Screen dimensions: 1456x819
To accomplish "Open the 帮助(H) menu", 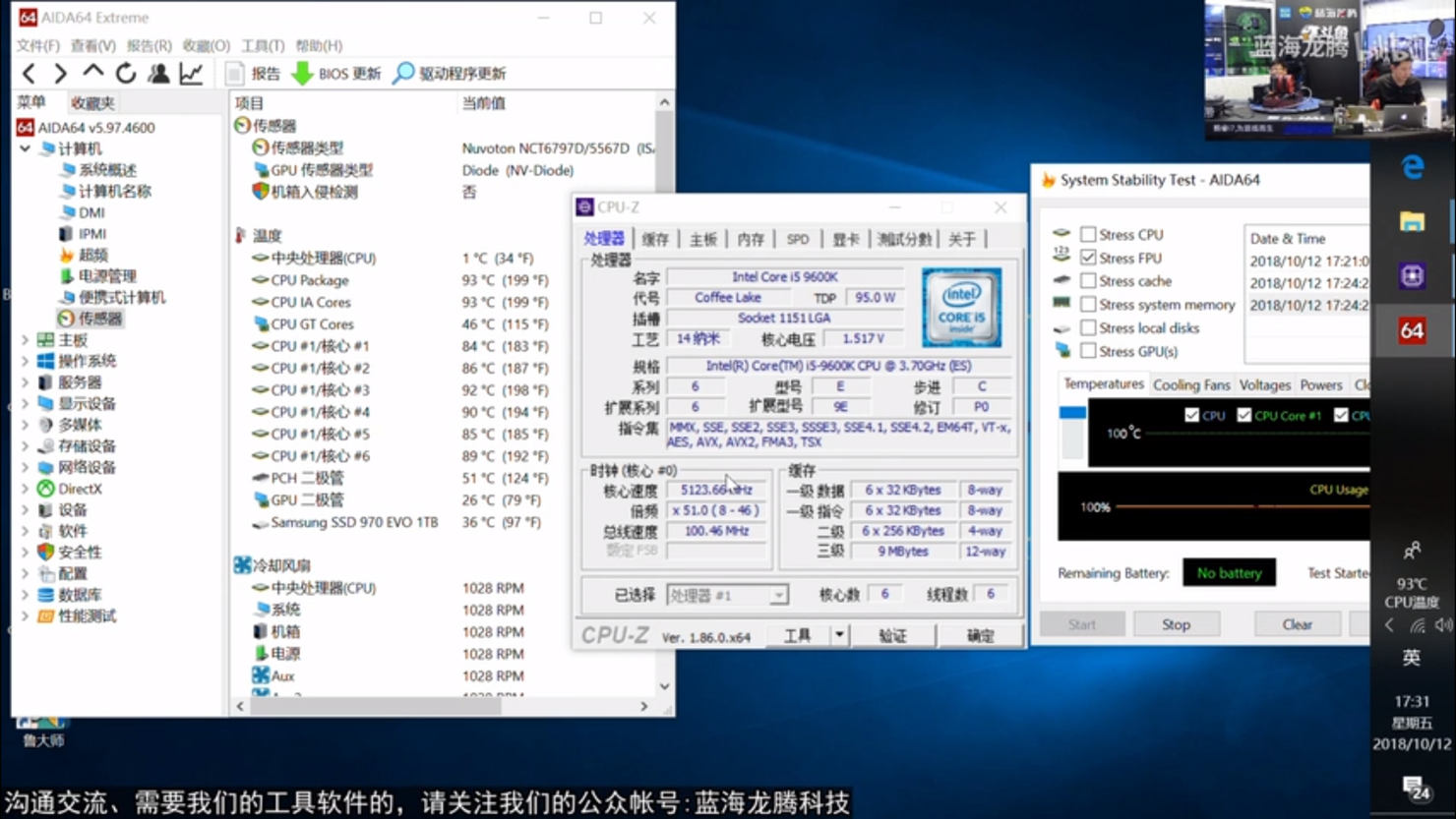I will click(x=319, y=45).
